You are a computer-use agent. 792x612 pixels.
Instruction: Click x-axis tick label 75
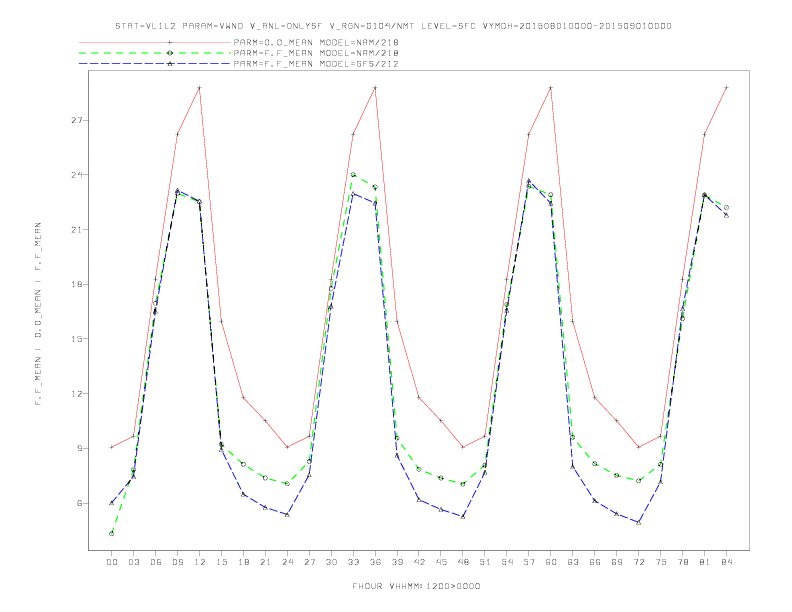coord(661,562)
